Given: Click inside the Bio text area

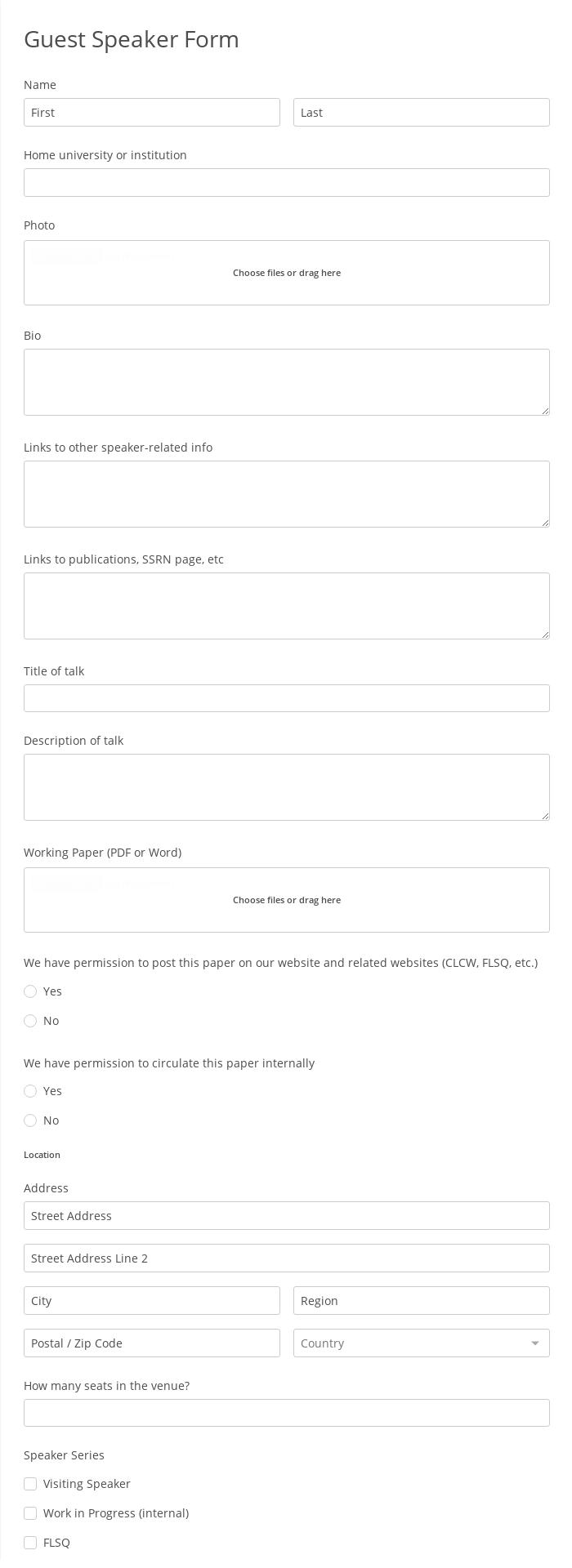Looking at the screenshot, I should (286, 381).
